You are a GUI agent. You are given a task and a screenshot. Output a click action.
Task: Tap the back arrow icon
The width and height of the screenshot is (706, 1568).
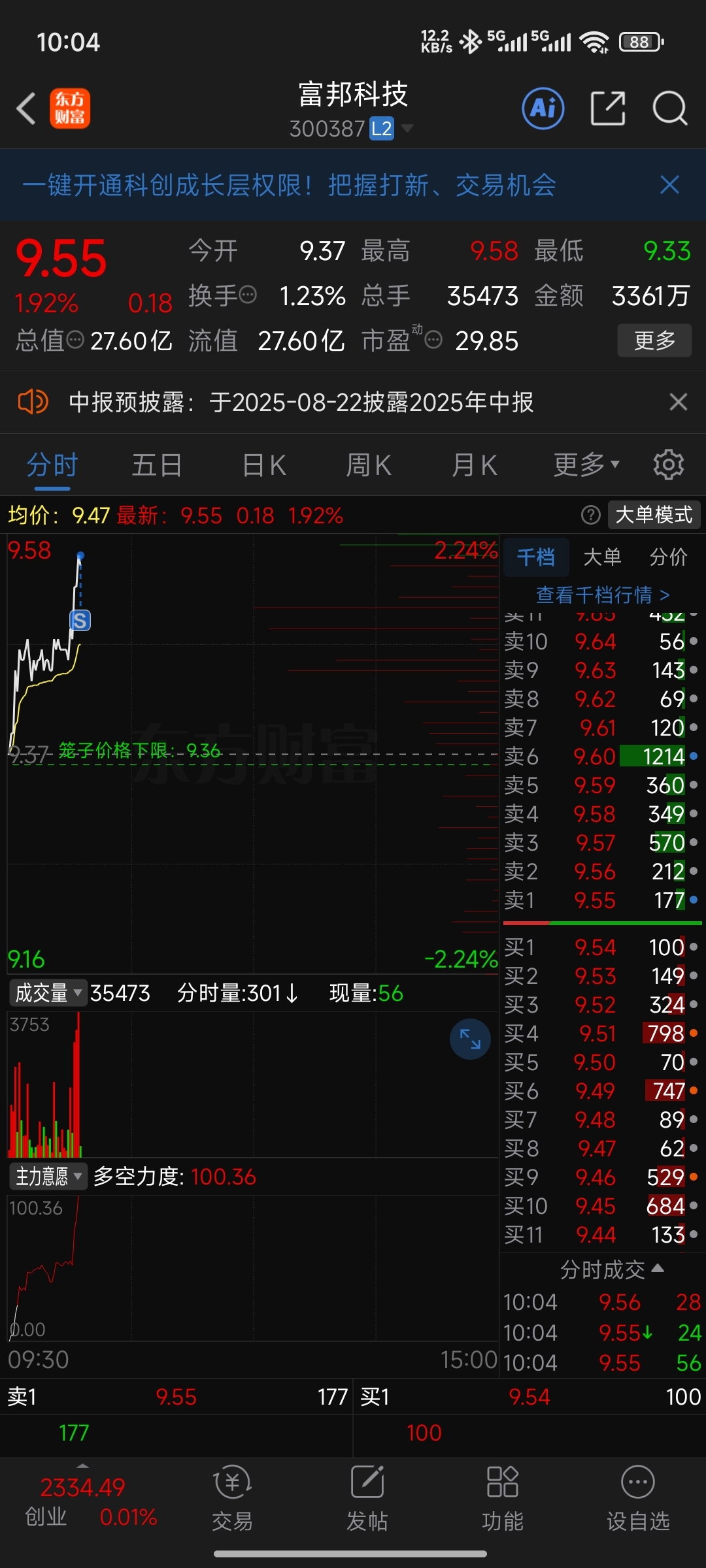coord(26,108)
